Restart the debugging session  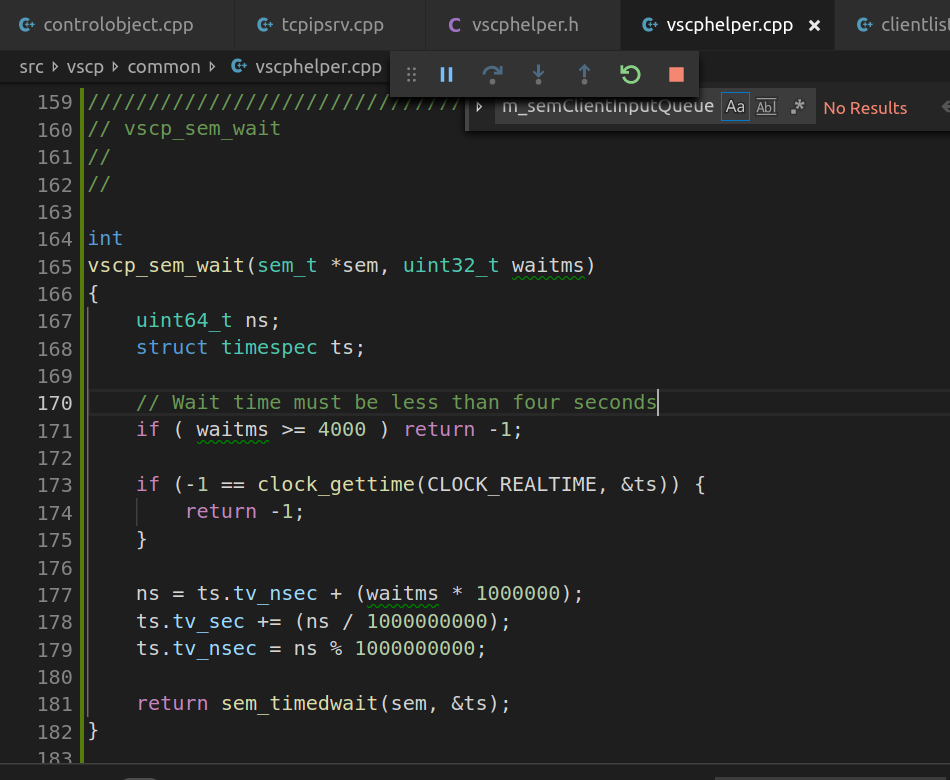[630, 75]
